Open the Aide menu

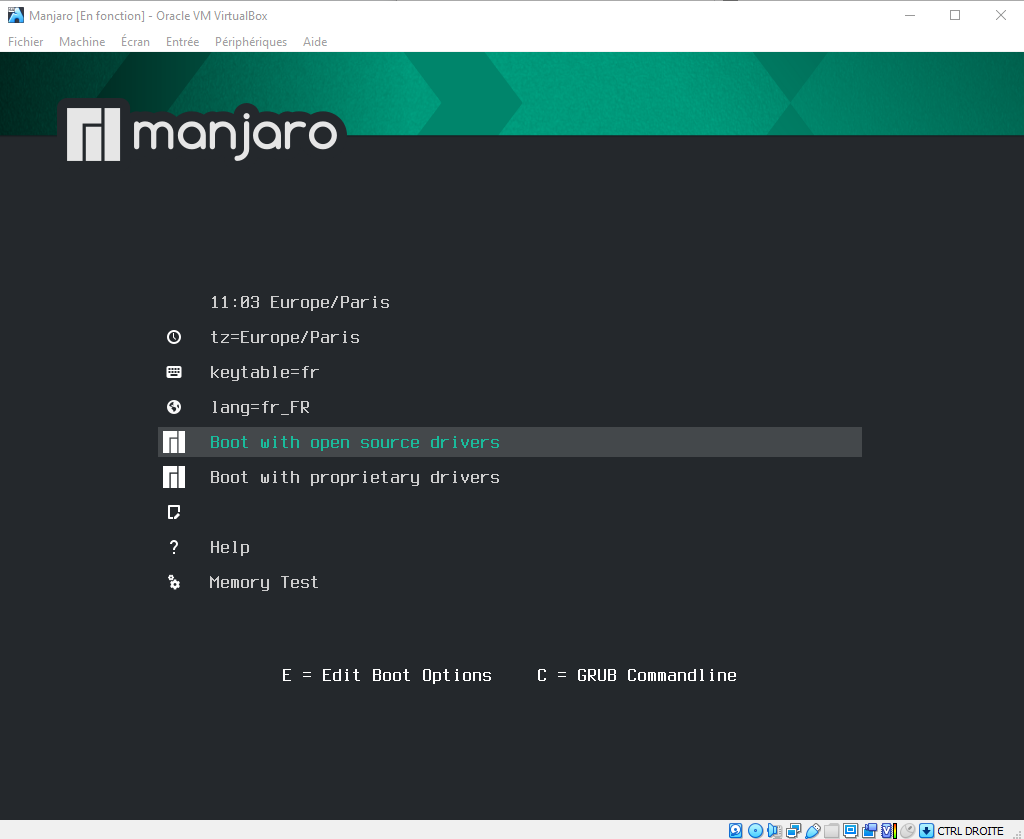315,42
